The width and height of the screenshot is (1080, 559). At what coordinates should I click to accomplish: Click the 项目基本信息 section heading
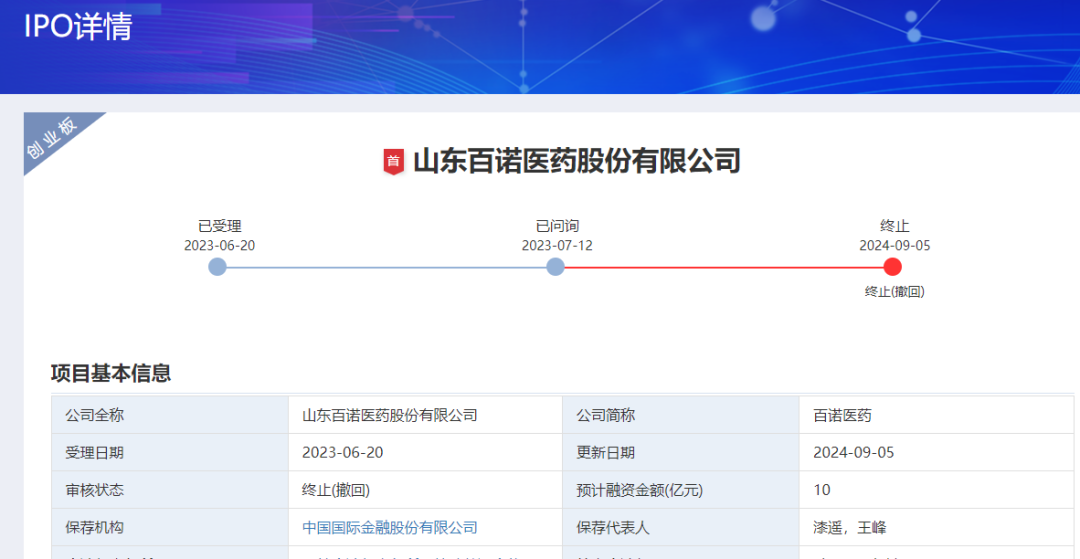tap(111, 373)
